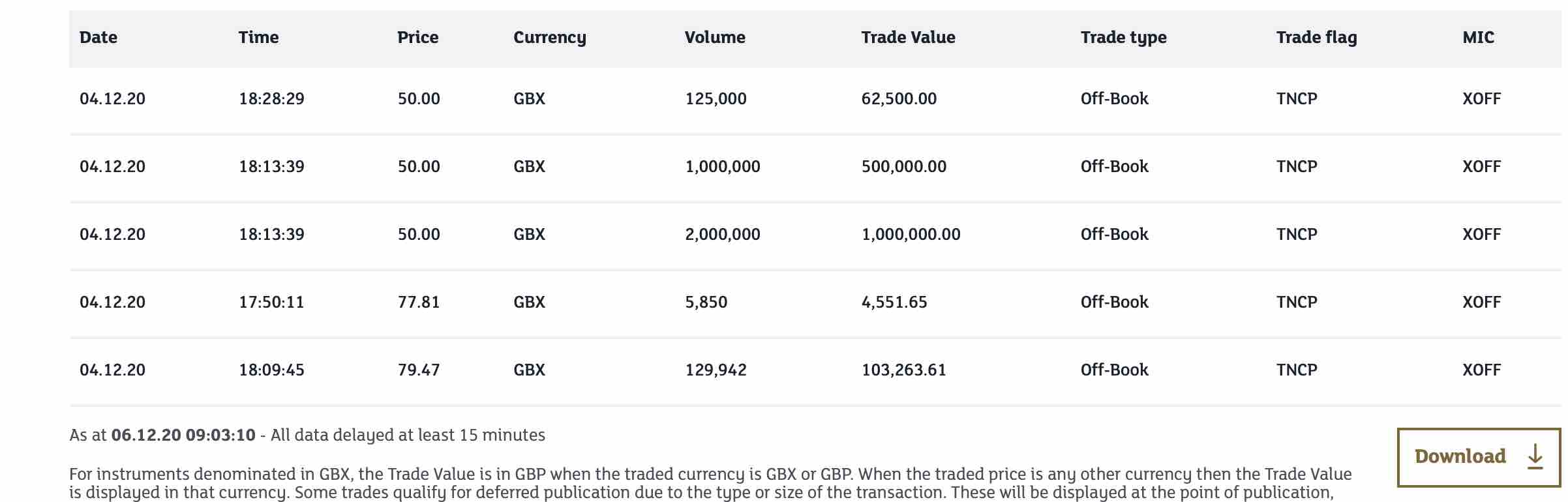Click the Volume column header
The height and width of the screenshot is (502, 1568).
coord(715,37)
